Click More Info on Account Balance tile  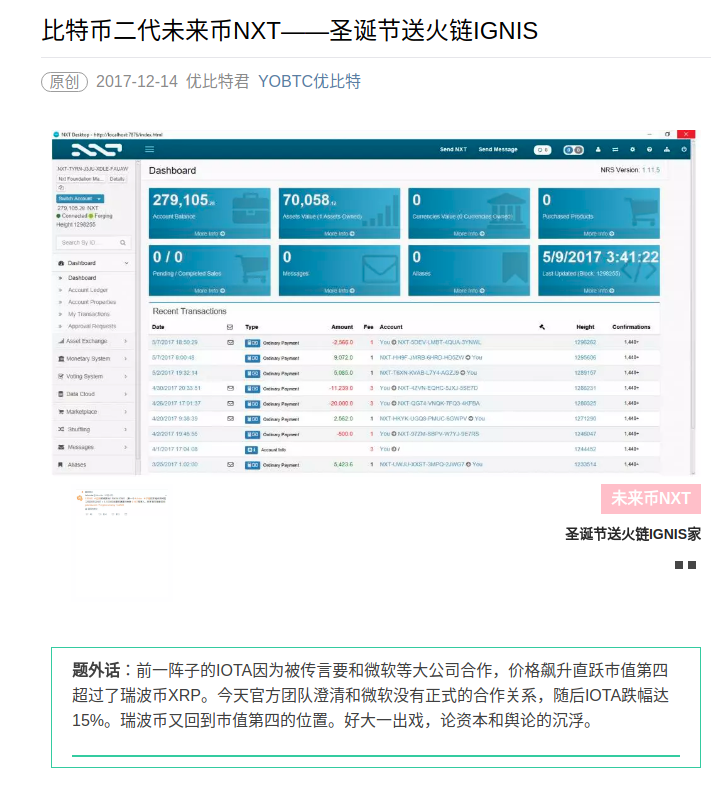tap(209, 234)
